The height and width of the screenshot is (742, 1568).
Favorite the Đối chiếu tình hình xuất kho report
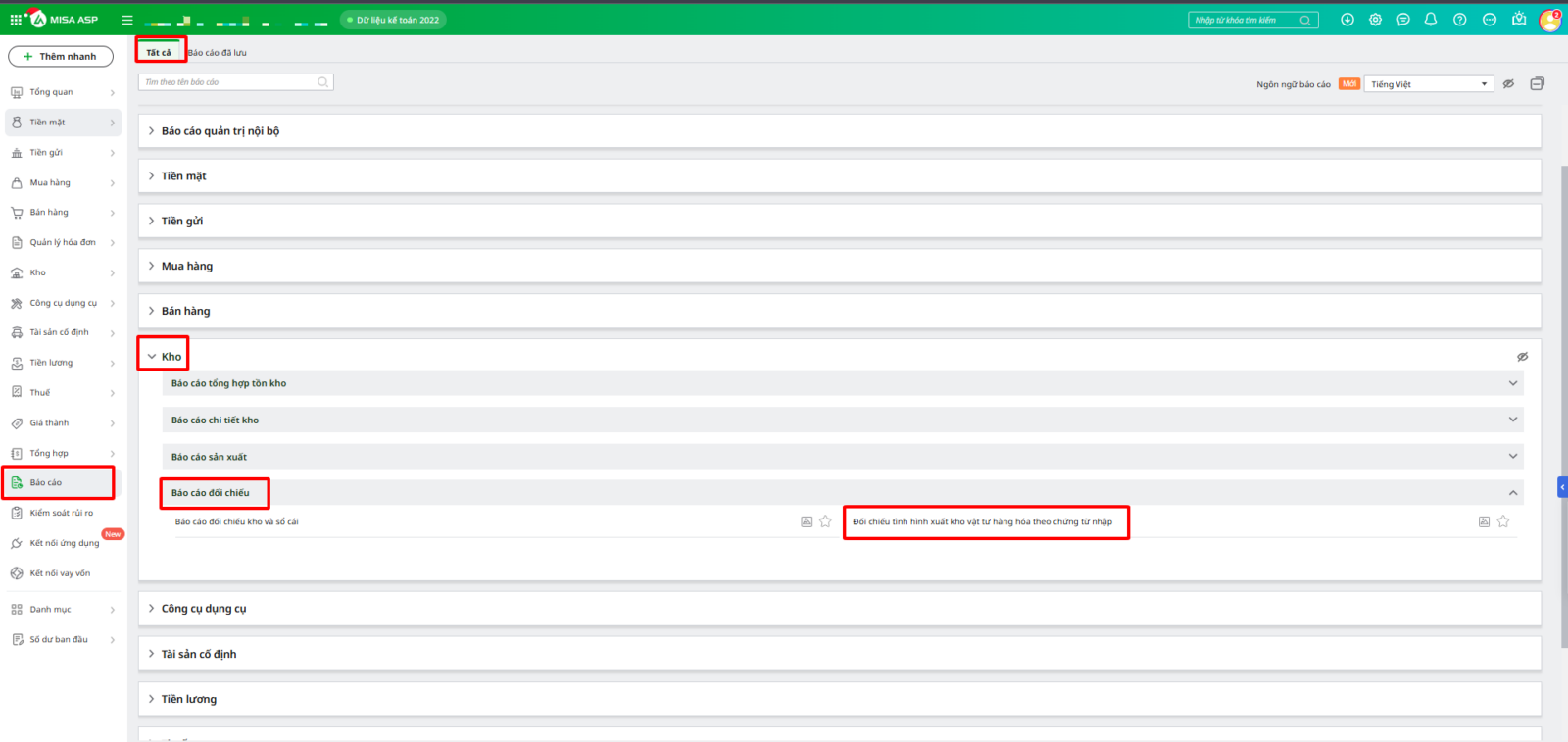pos(1503,522)
